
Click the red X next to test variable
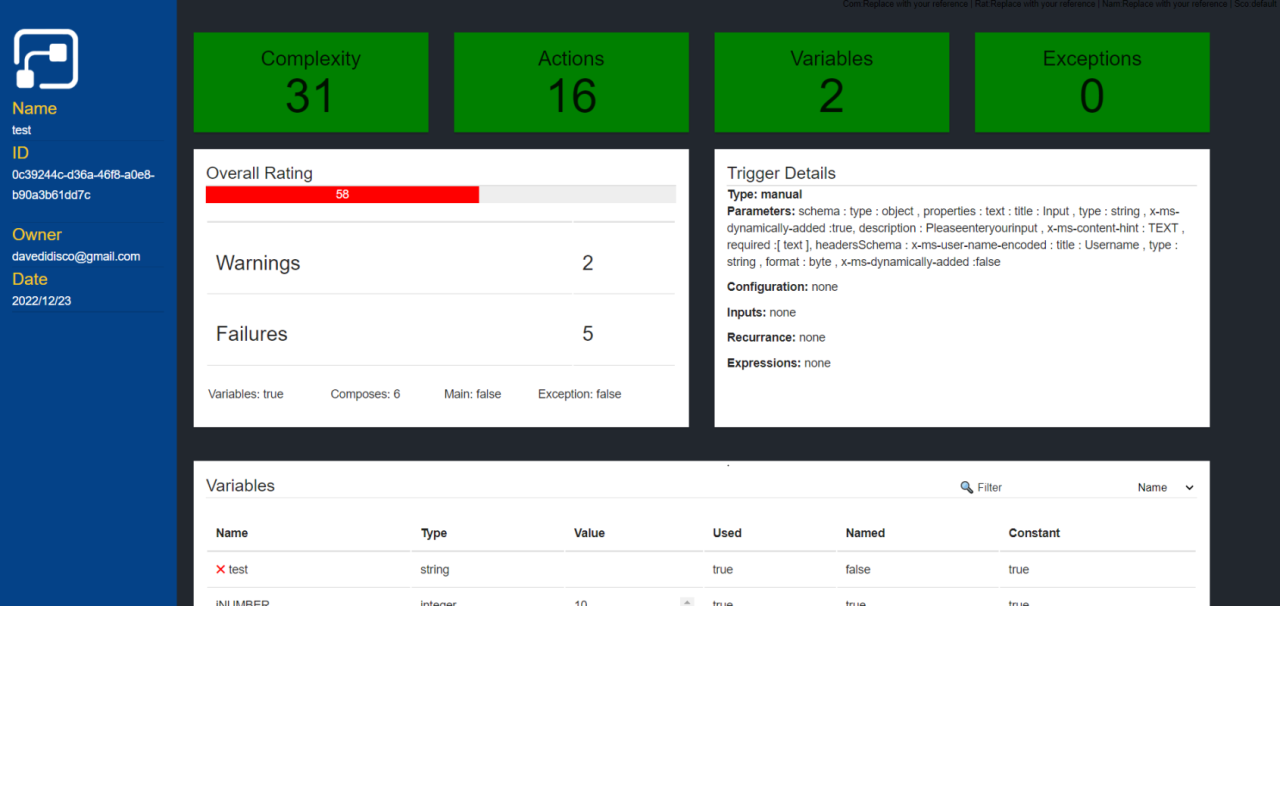click(x=221, y=569)
